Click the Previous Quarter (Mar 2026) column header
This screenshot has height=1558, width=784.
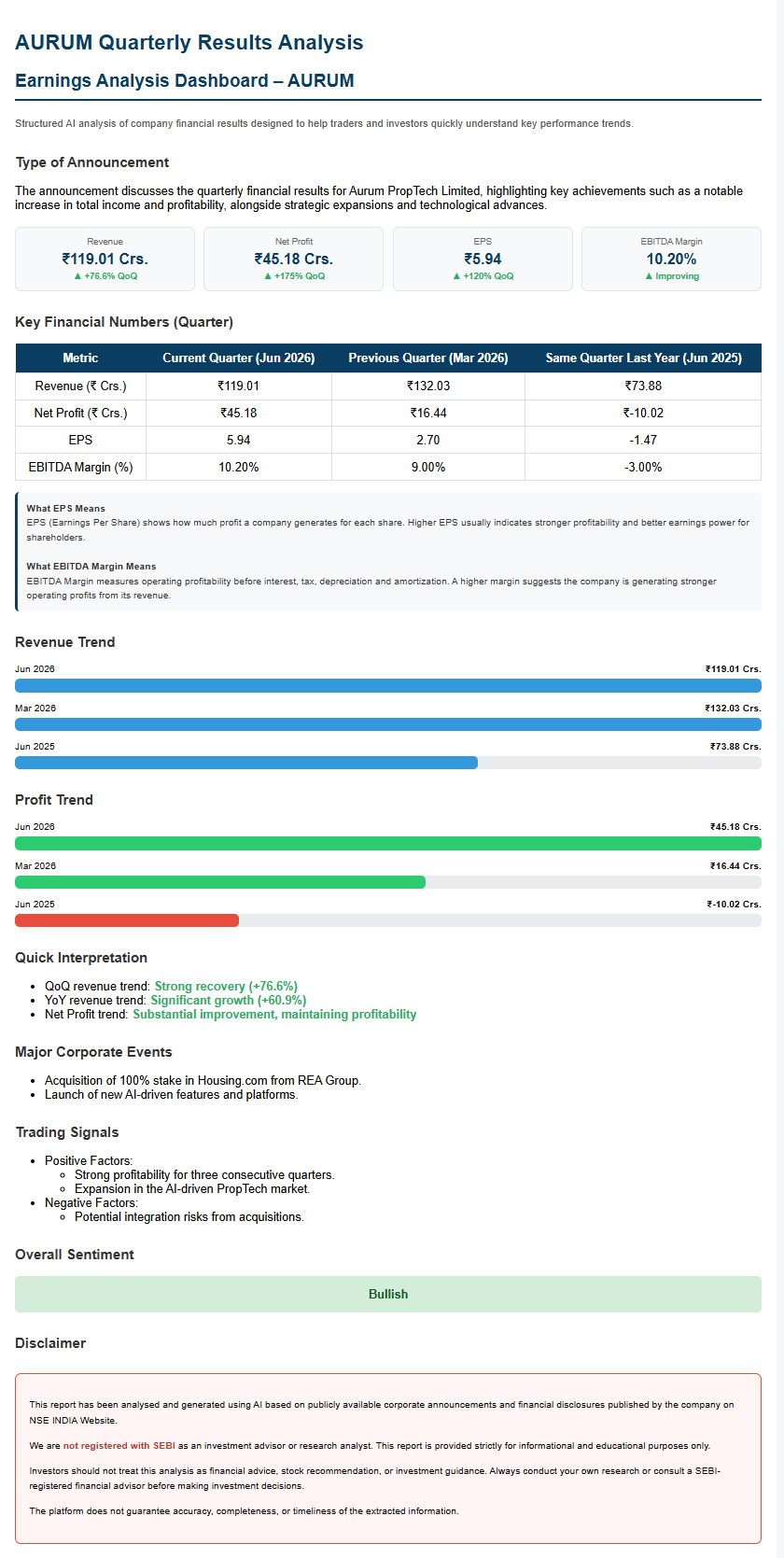[x=428, y=358]
